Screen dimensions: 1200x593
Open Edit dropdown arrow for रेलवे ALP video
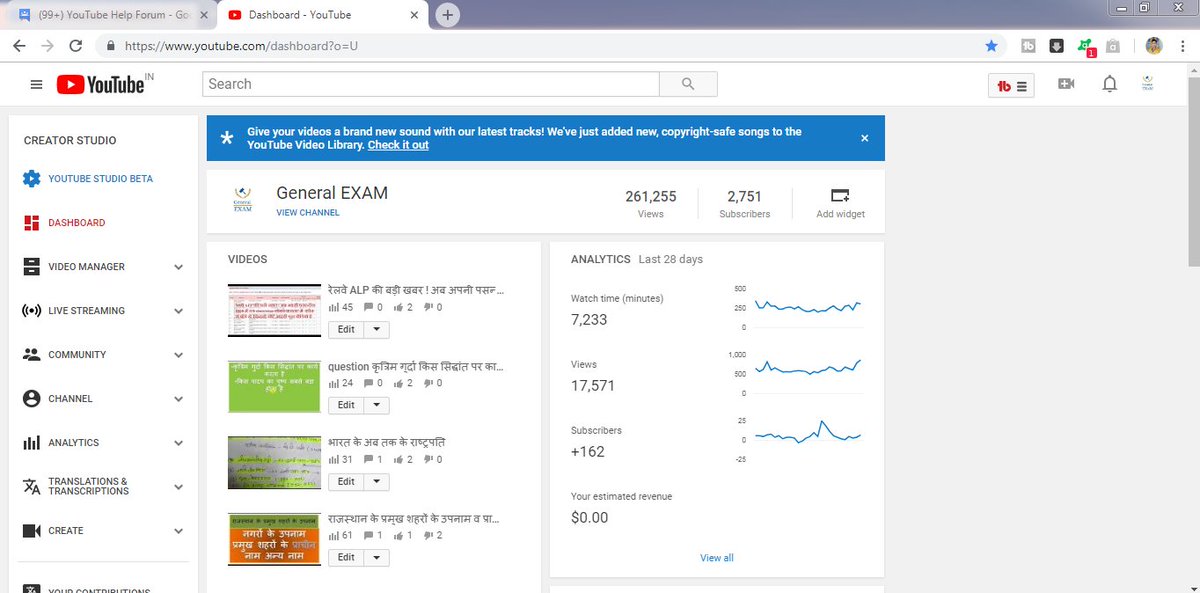(376, 329)
